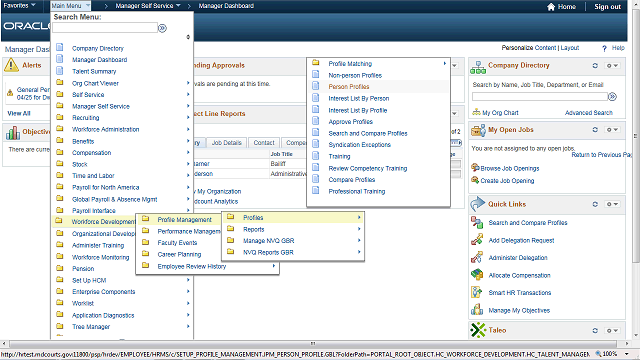
Task: Open the Quick Links settings gear dropdown
Action: pyautogui.click(x=612, y=204)
